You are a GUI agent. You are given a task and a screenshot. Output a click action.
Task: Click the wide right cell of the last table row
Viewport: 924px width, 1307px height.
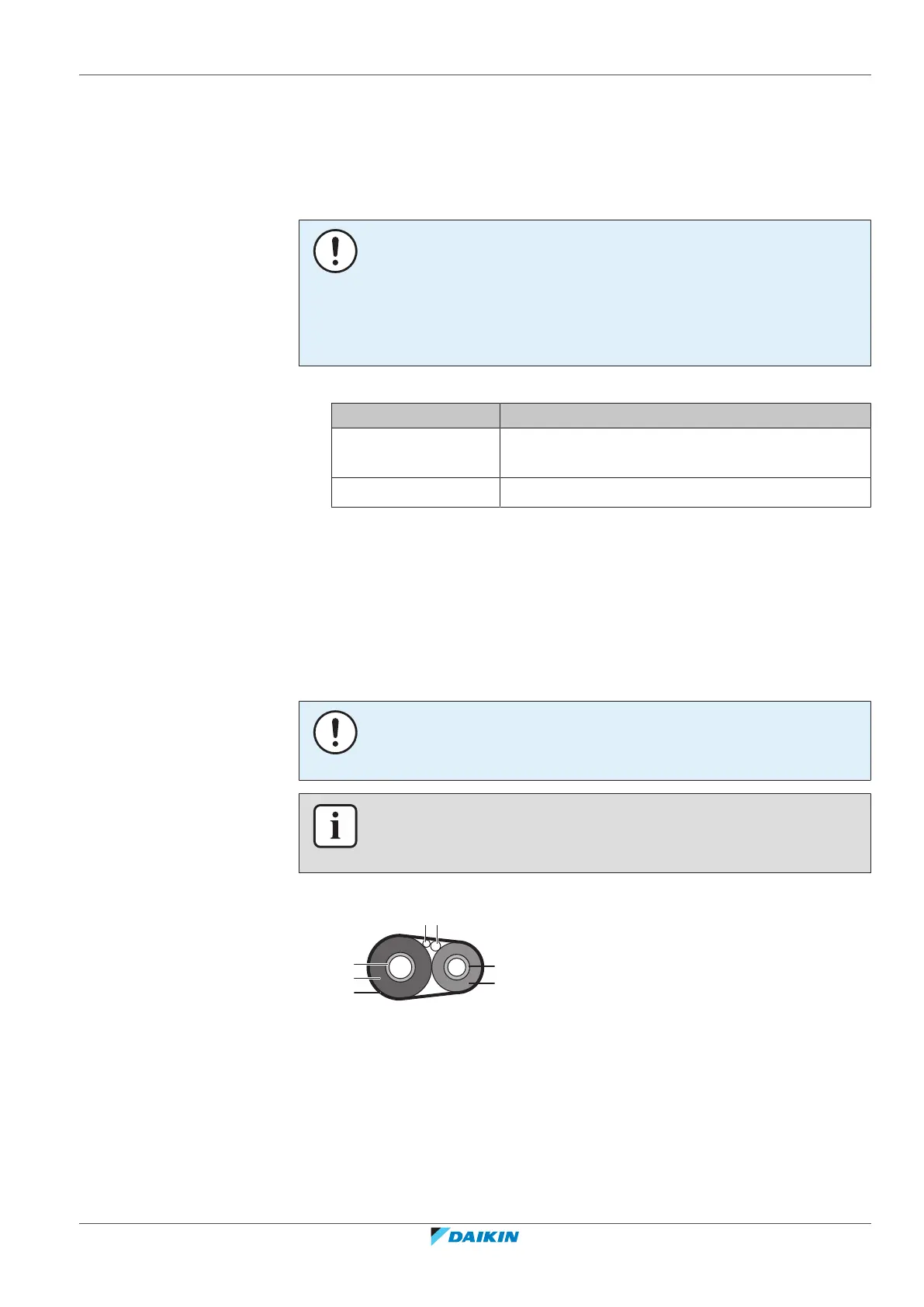[x=684, y=492]
